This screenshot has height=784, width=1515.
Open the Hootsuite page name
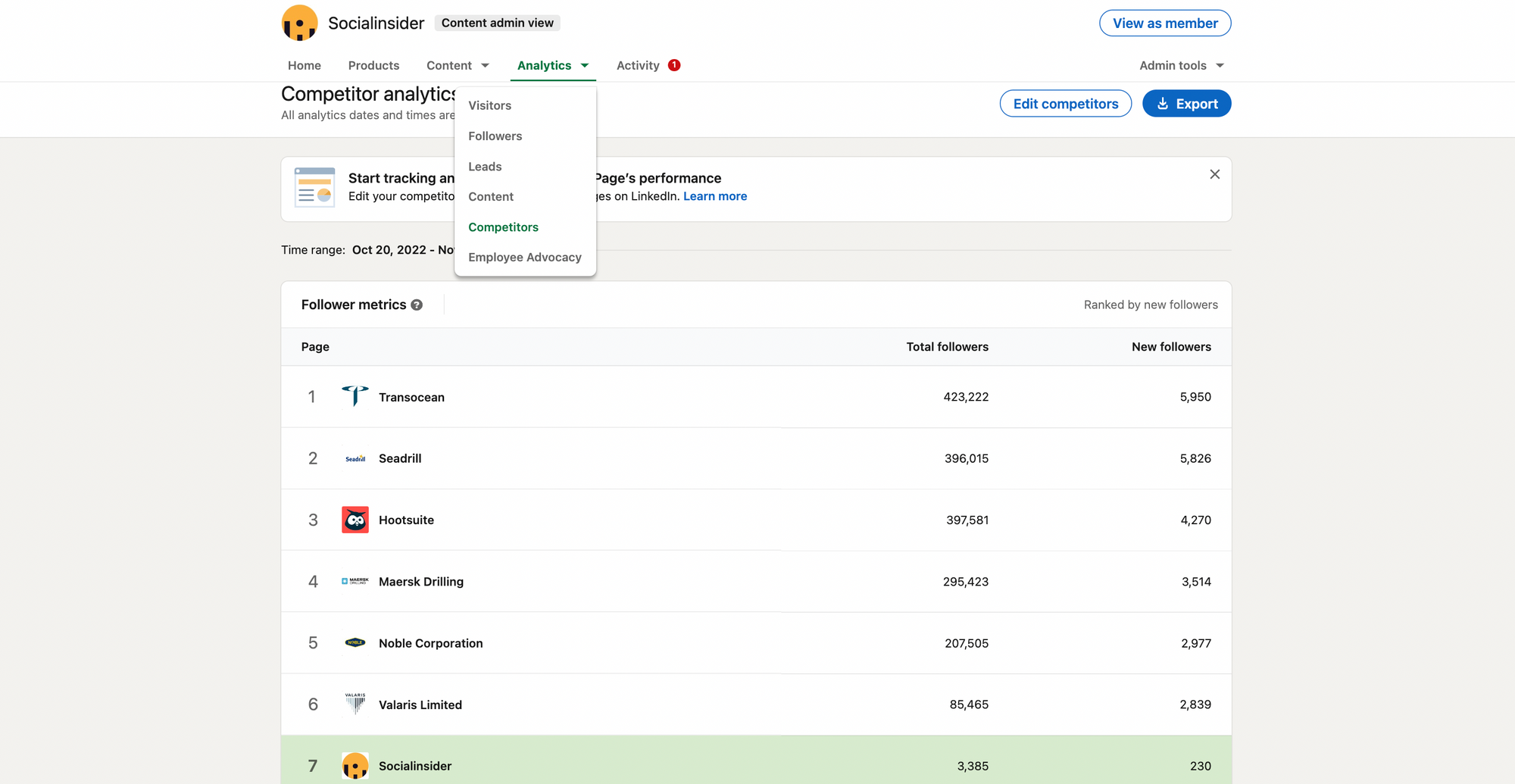pos(406,520)
